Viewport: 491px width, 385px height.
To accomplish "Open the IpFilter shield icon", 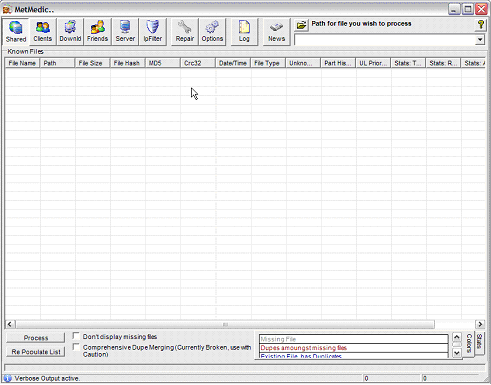I will [x=153, y=31].
